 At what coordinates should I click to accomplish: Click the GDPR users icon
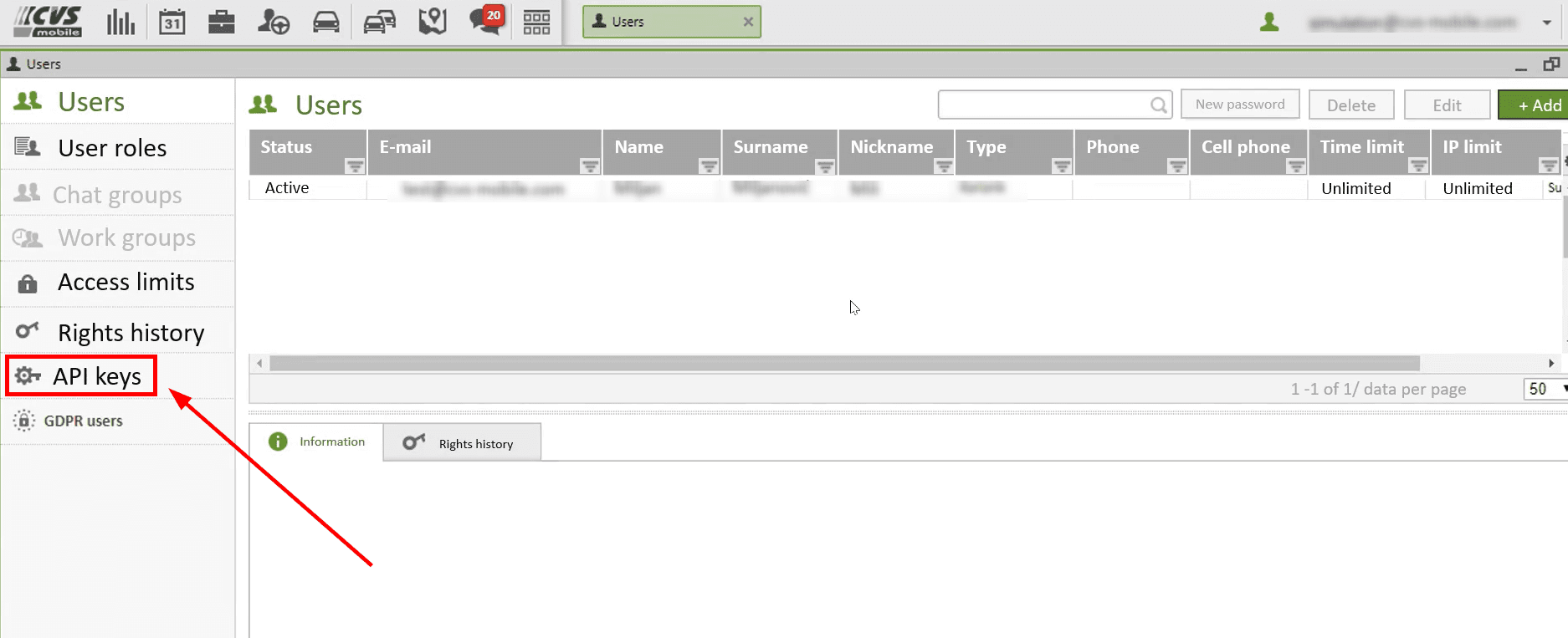24,420
